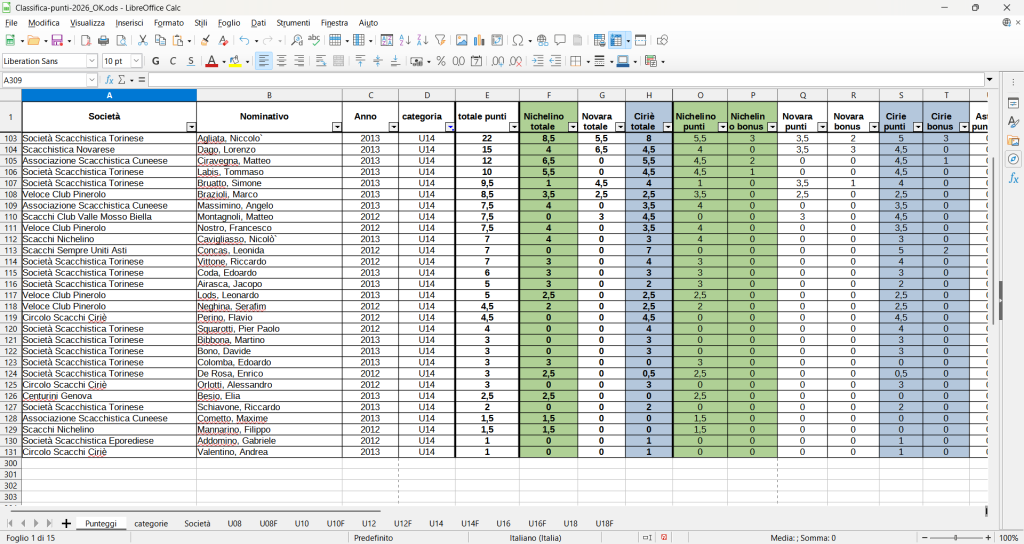Click the yellow highlight color swatch
The image size is (1024, 544).
pos(234,61)
